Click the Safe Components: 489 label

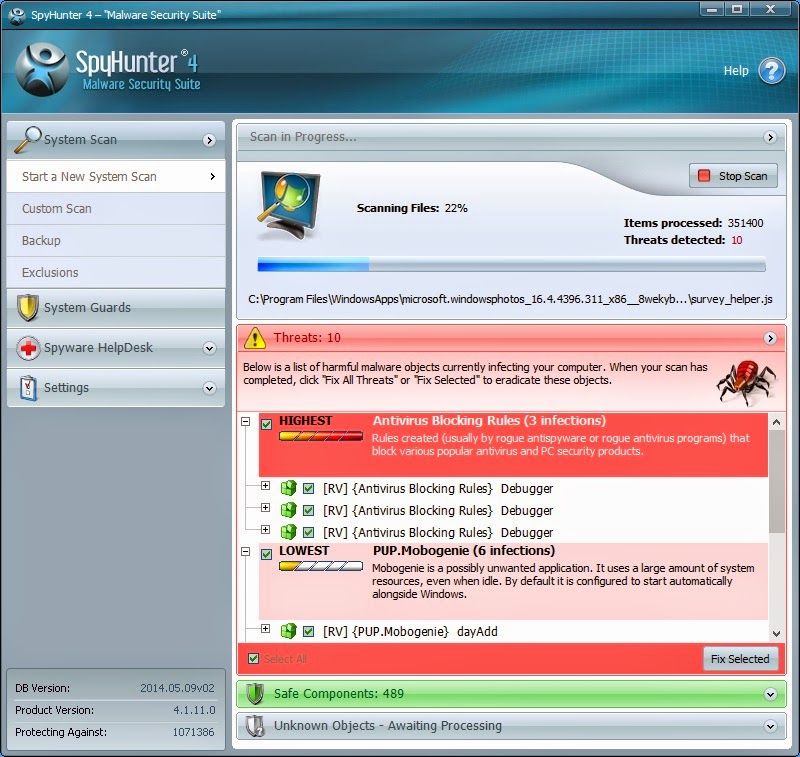coord(339,694)
